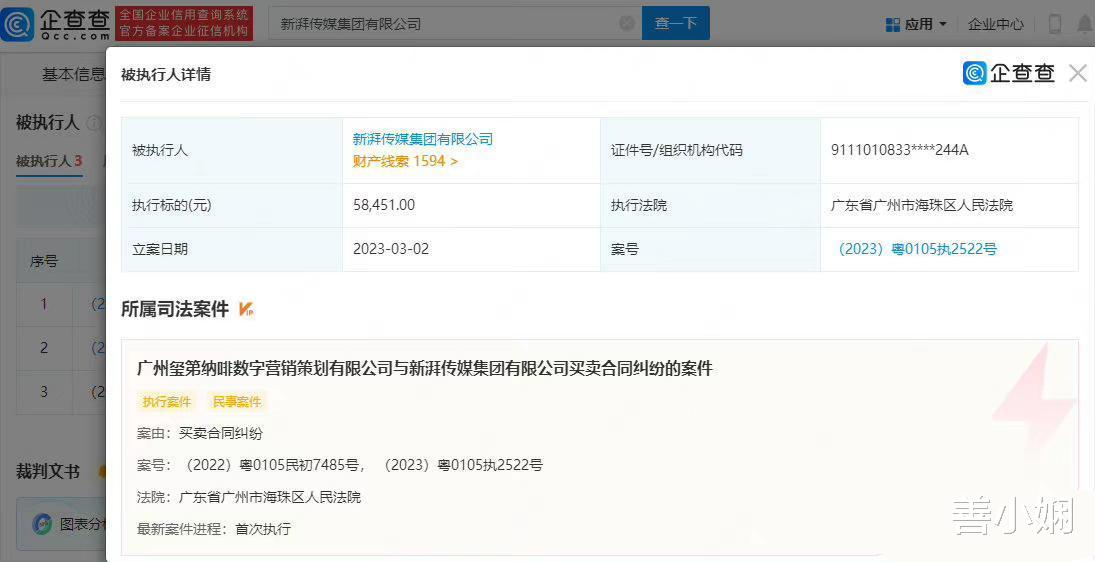1095x562 pixels.
Task: Click the 执行案件 tag
Action: coord(166,401)
